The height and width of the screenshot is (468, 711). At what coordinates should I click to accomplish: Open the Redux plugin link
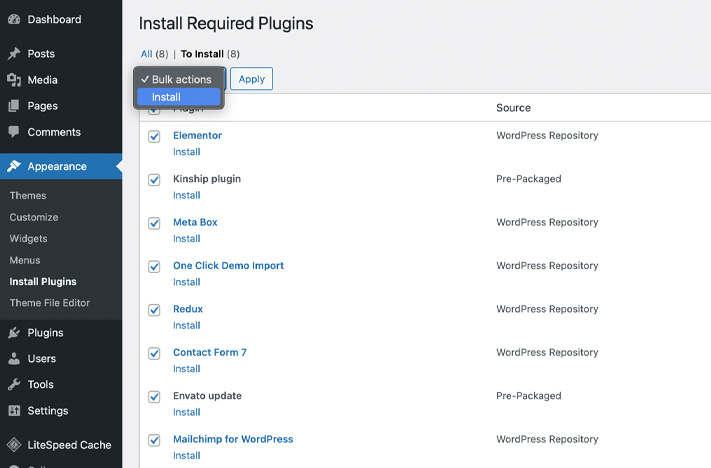click(x=188, y=309)
